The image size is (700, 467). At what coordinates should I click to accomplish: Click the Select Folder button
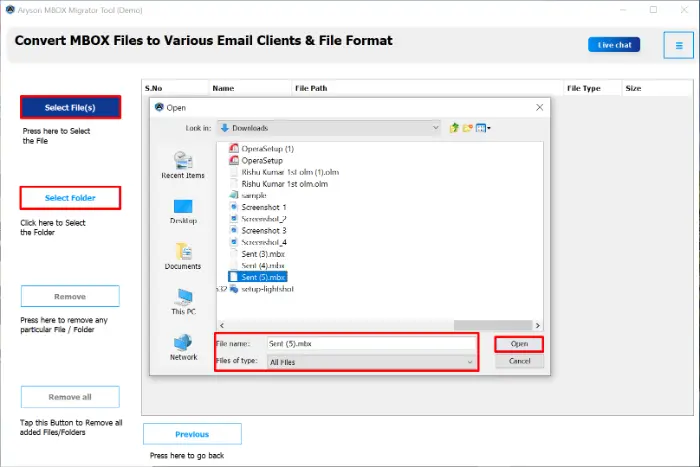pos(70,198)
